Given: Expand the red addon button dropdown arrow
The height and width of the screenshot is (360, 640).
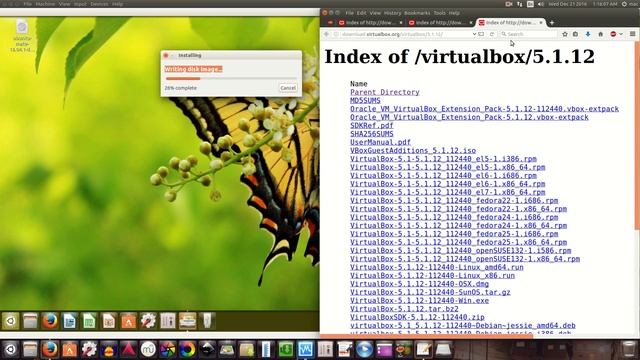Looking at the screenshot, I should tap(621, 34).
